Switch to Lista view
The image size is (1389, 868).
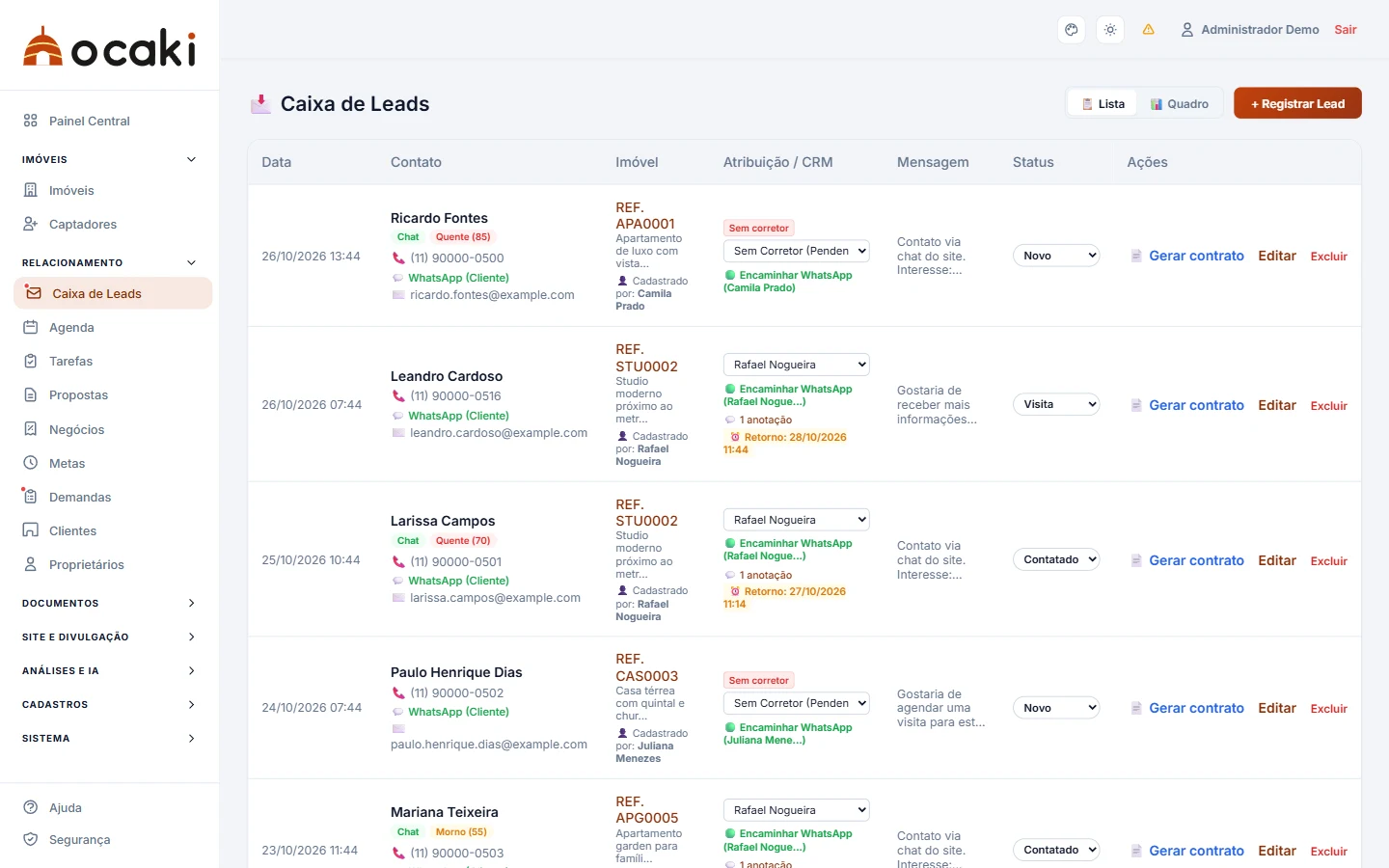point(1103,104)
